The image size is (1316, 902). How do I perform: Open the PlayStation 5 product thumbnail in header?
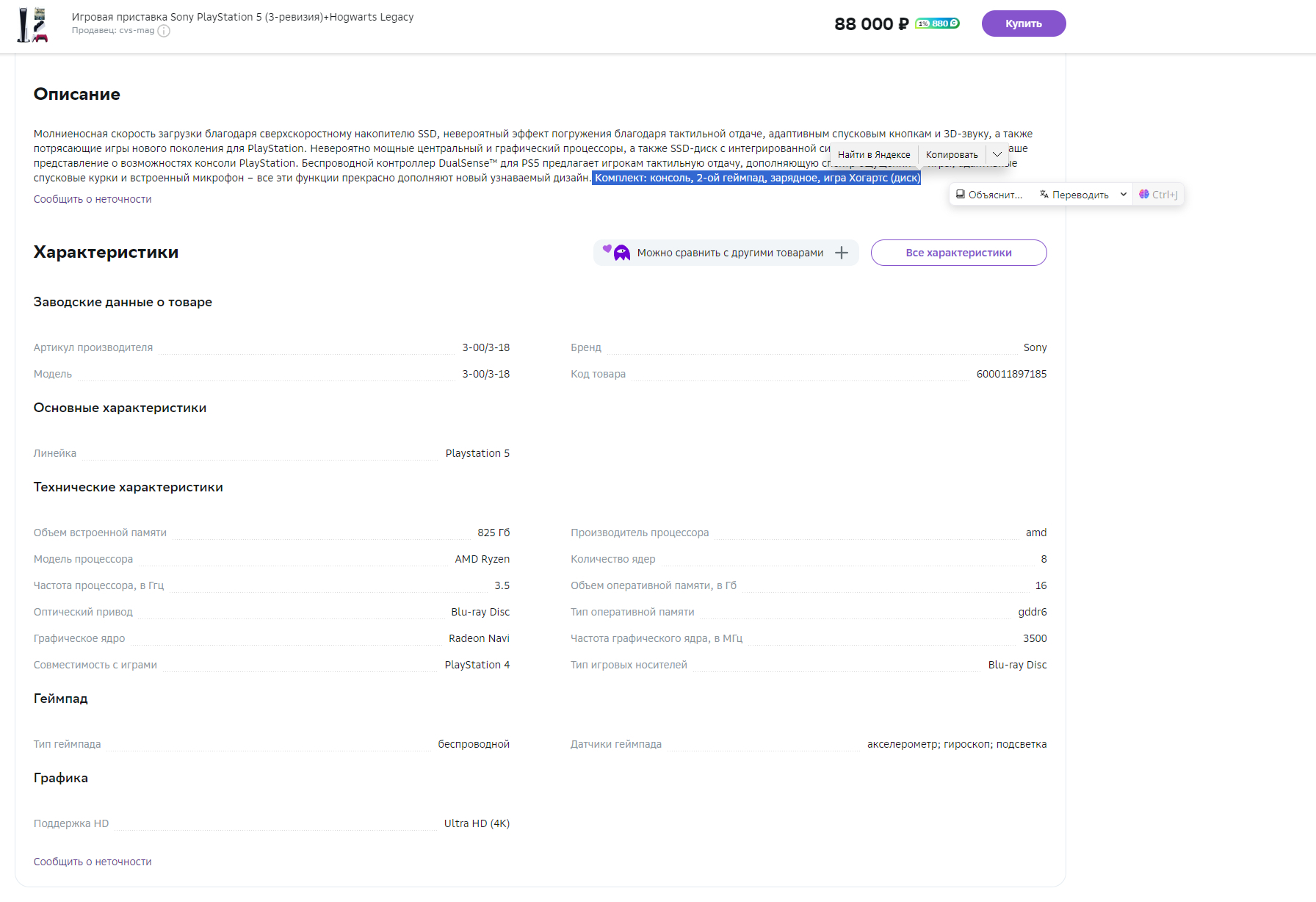33,24
